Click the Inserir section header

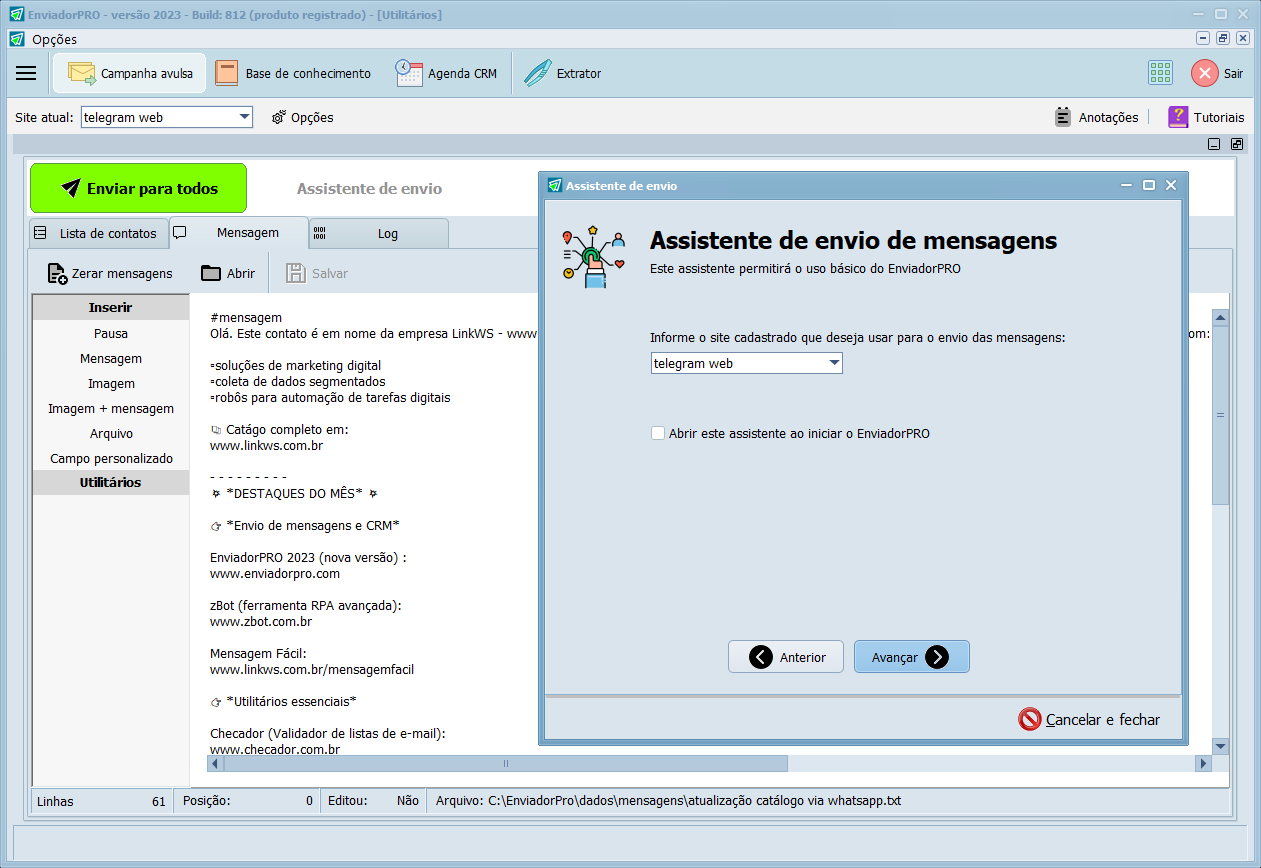point(111,307)
